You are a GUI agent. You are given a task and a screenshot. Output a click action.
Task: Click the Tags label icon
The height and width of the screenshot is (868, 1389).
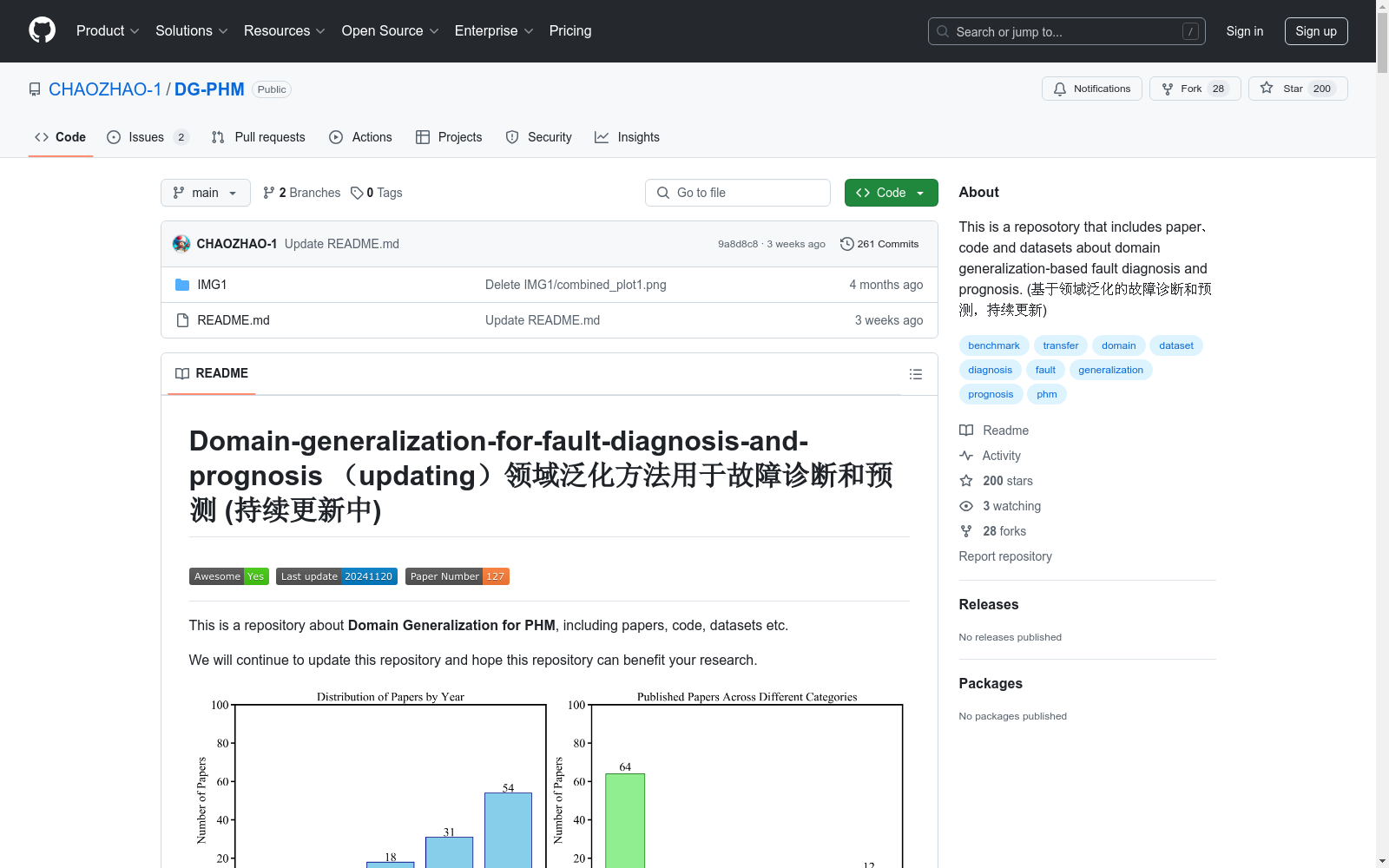(357, 193)
